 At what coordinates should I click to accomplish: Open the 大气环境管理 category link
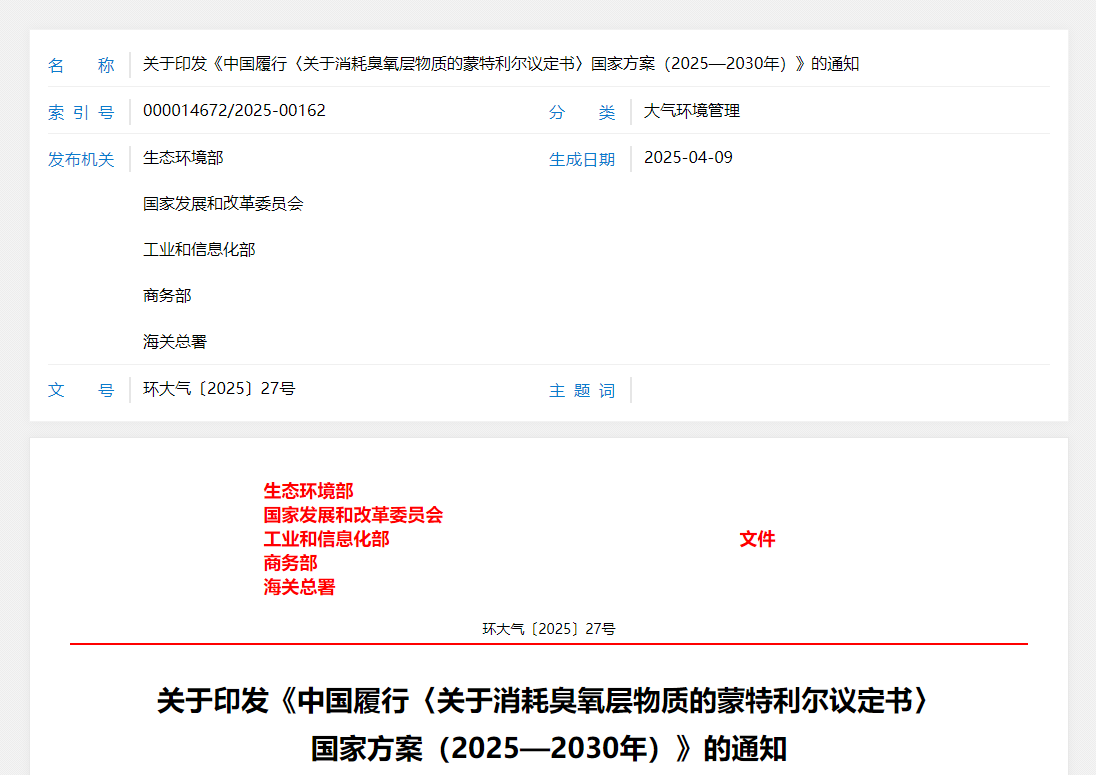691,111
